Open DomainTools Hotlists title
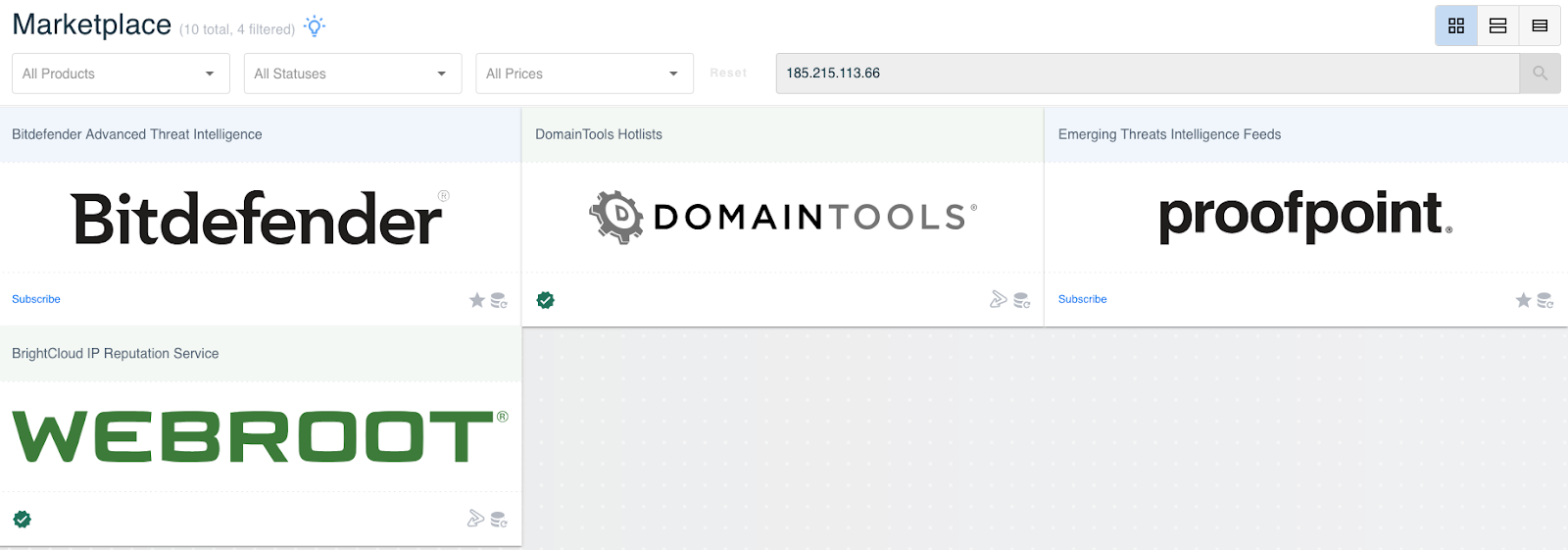Screen dimensions: 1568x550 (599, 134)
